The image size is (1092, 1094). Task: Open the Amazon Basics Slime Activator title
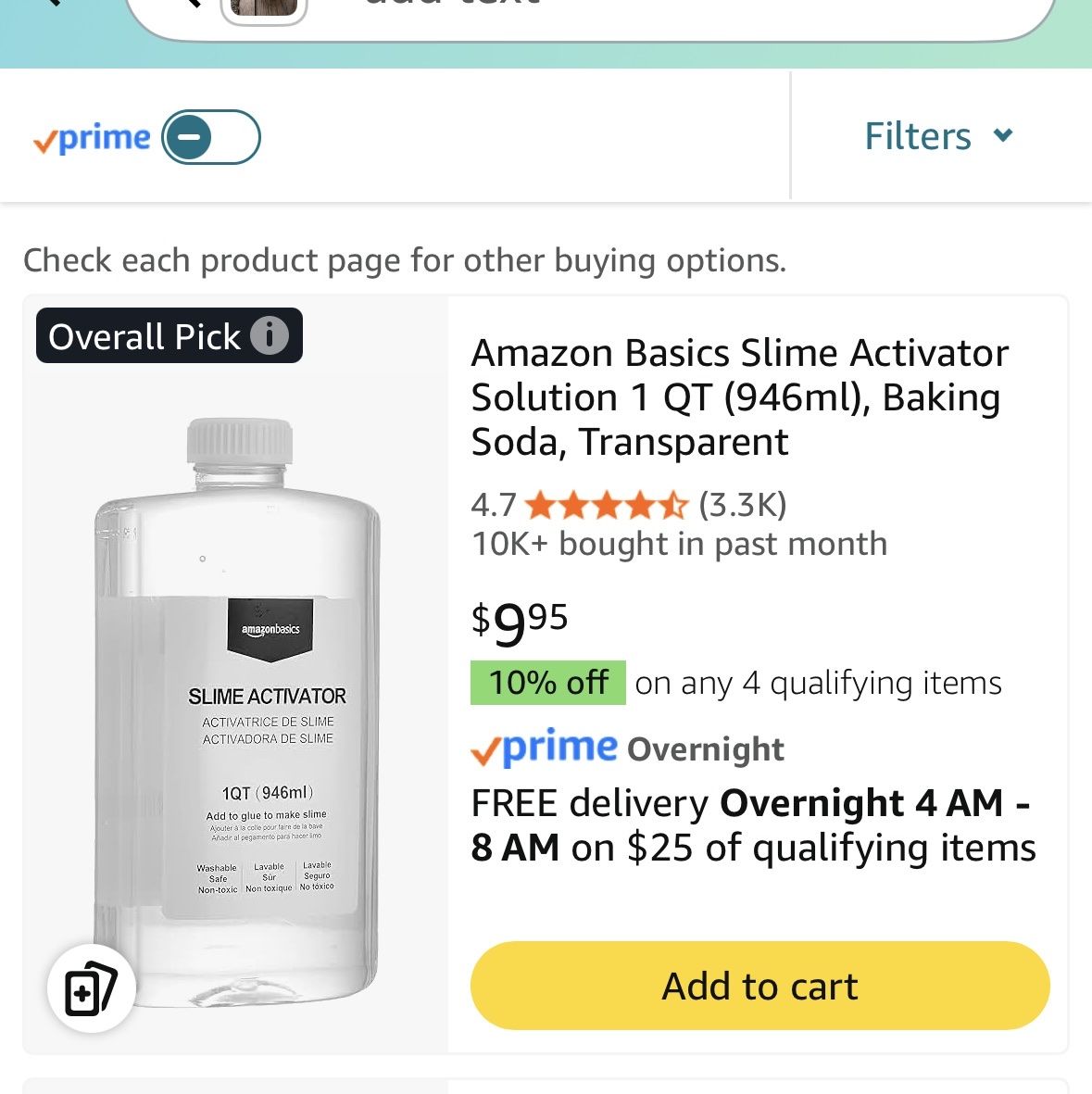740,397
